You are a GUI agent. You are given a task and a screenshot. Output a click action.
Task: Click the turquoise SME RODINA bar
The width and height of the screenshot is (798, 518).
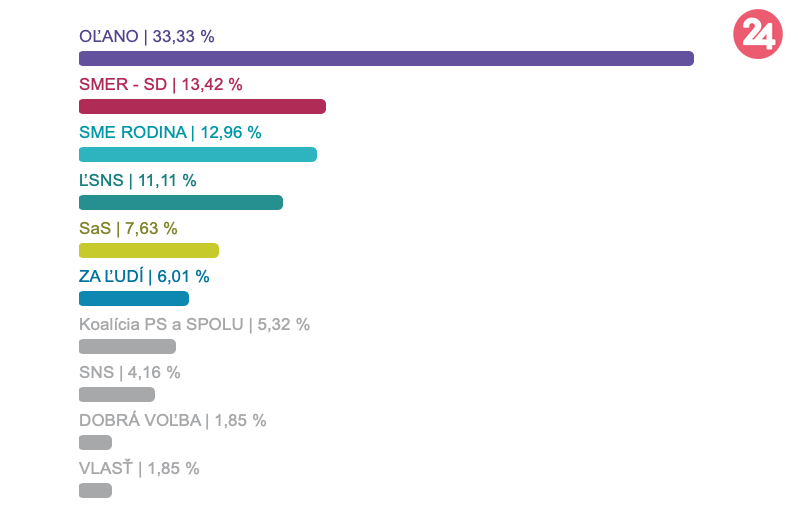[x=198, y=155]
